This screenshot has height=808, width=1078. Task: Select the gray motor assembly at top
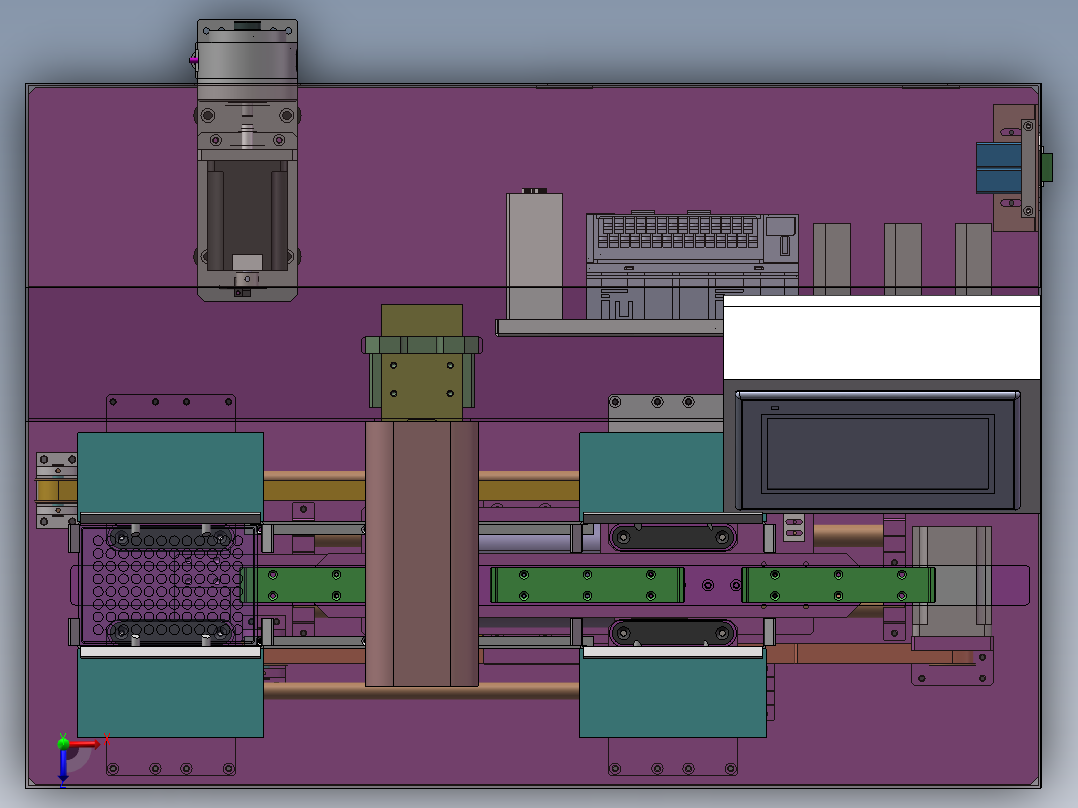coord(248,160)
